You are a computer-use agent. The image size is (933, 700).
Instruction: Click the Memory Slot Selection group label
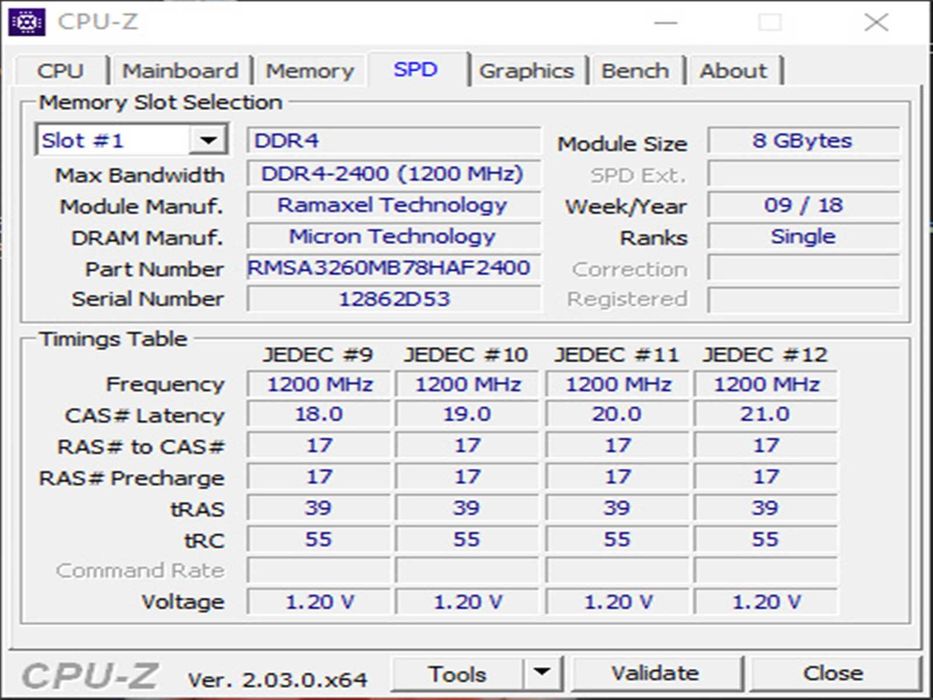click(x=160, y=102)
